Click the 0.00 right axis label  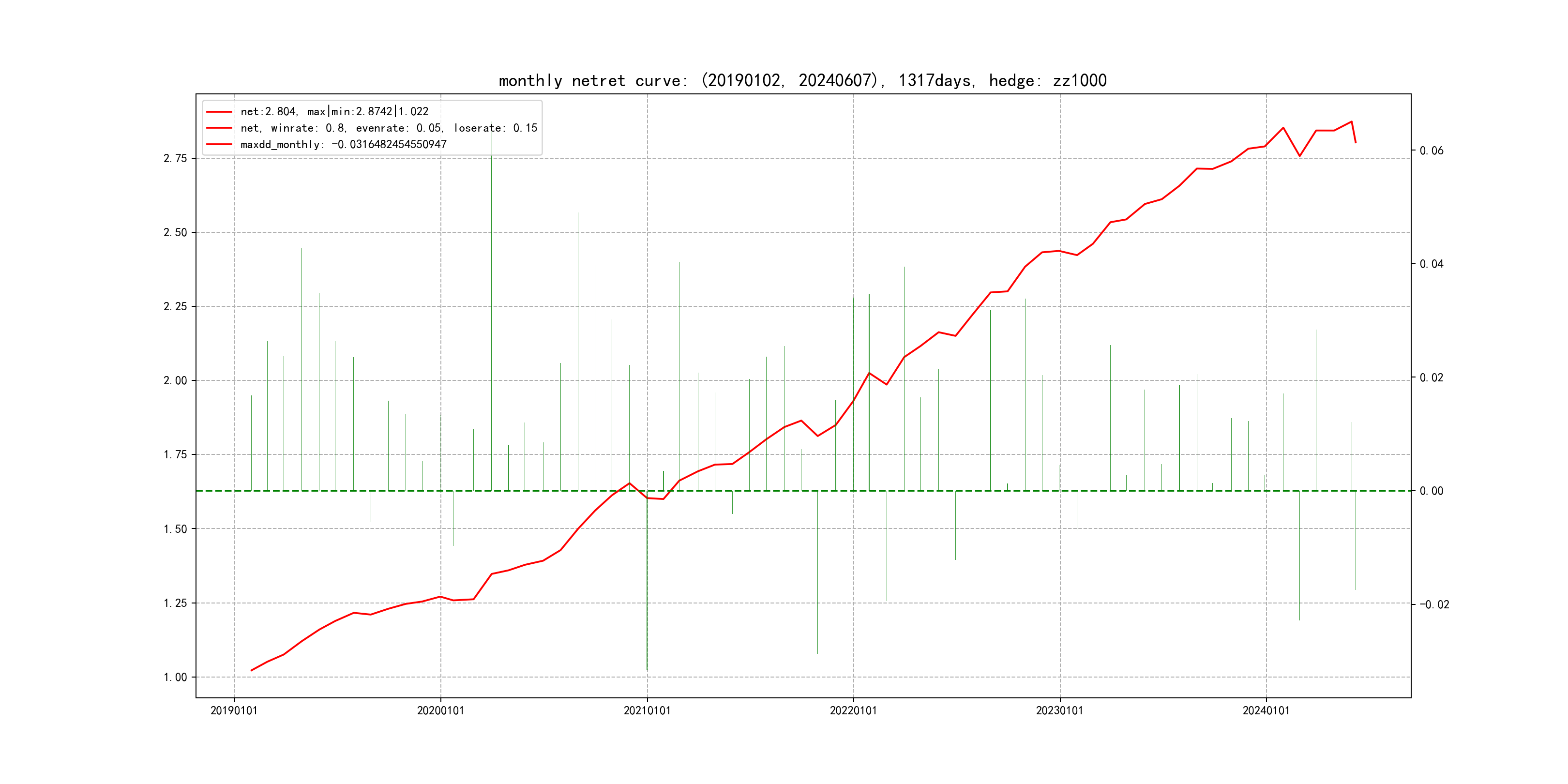(x=1431, y=491)
